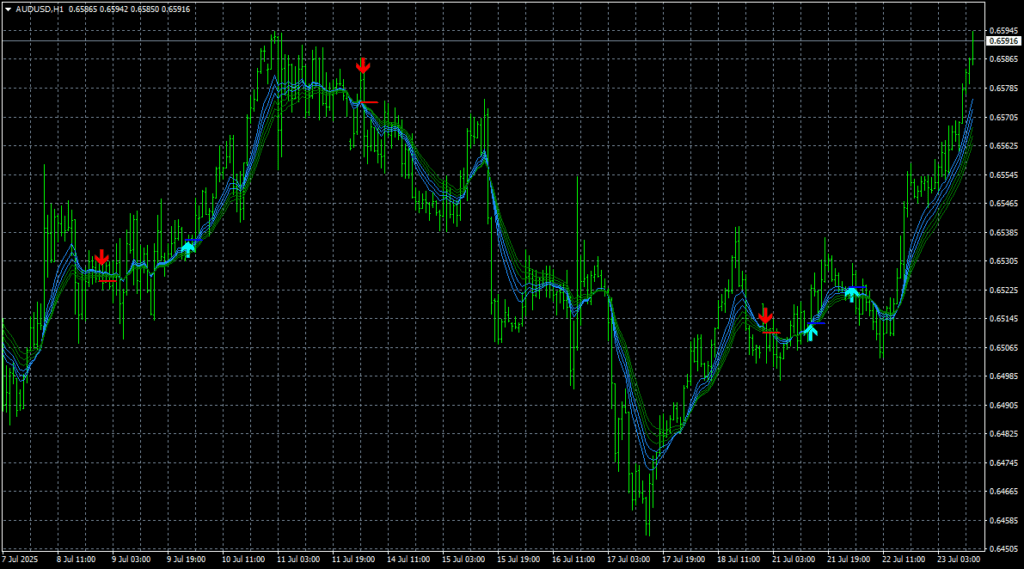
Task: Click the highlighted current price label 0.65916
Action: pyautogui.click(x=1004, y=41)
